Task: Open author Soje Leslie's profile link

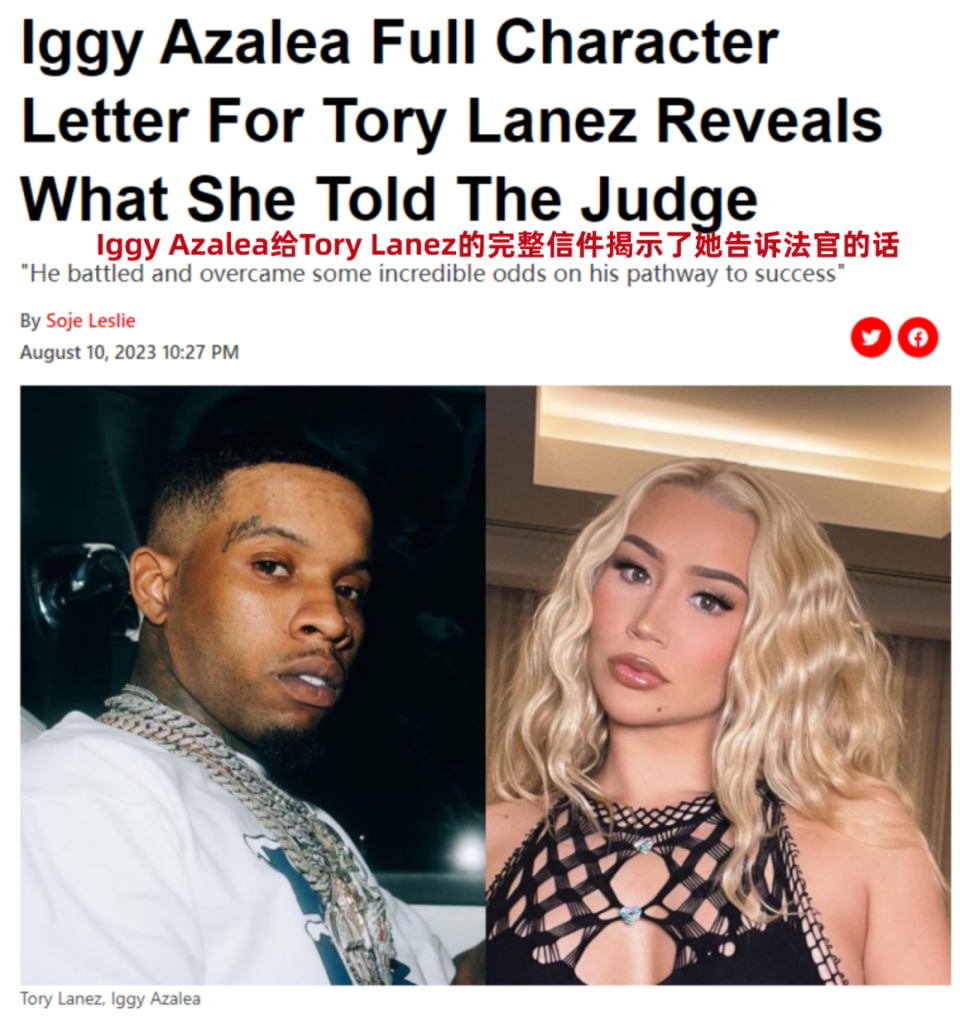Action: [91, 320]
